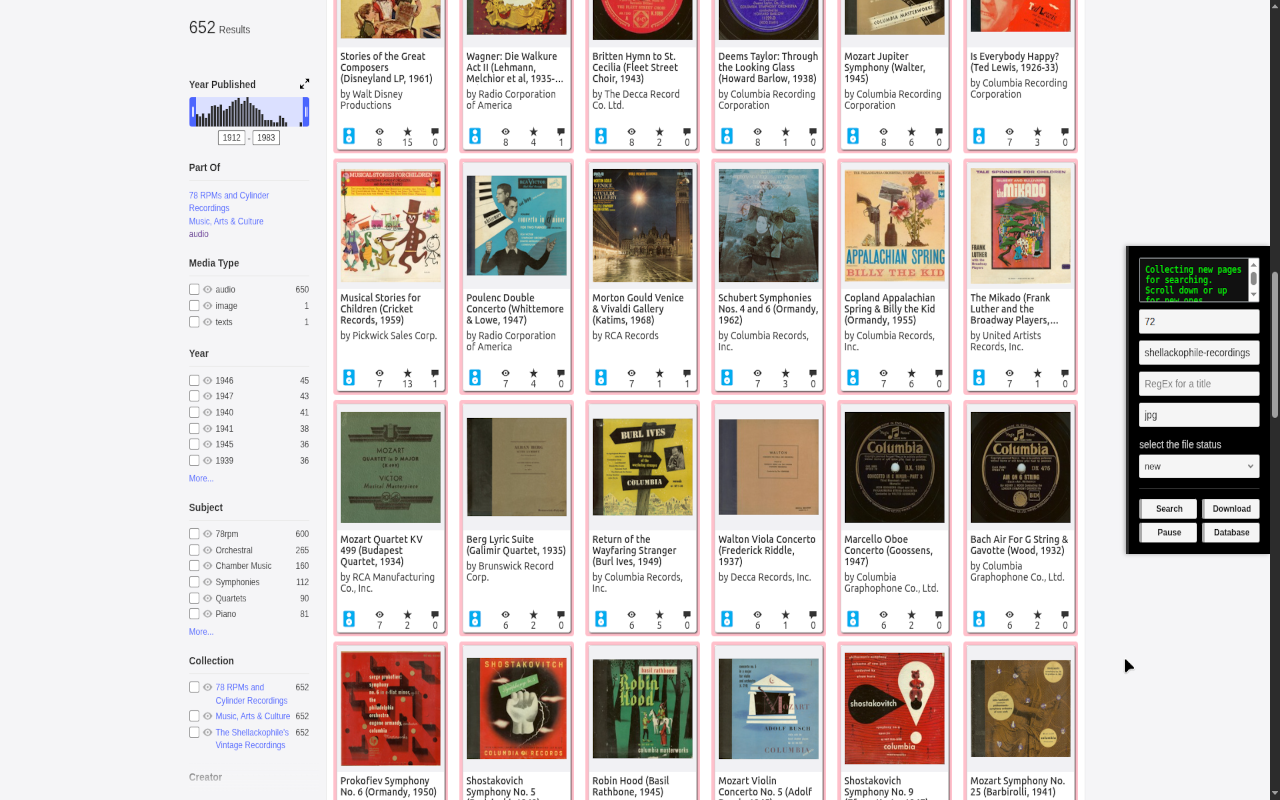Click the page's vertical scrollbar thumb
Viewport: 1280px width, 800px height.
point(1275,345)
